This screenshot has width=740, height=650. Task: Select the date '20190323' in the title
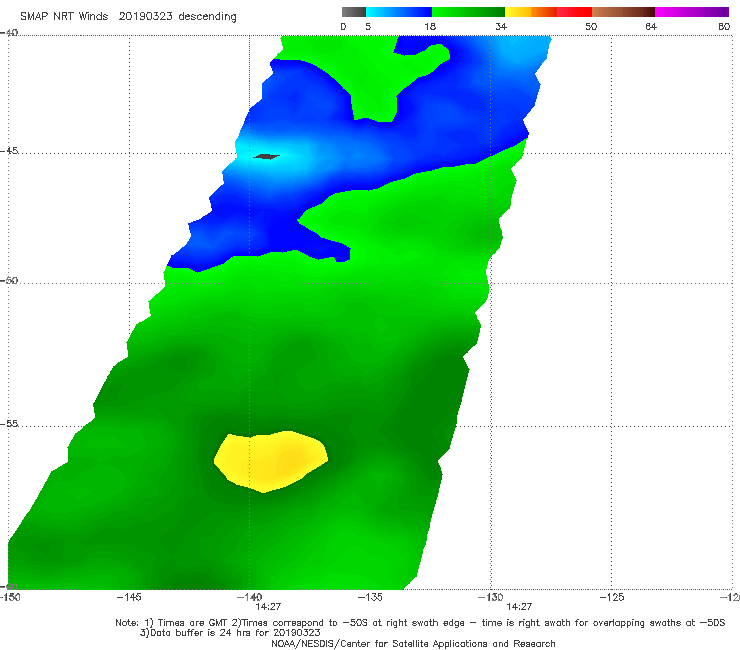tap(145, 16)
